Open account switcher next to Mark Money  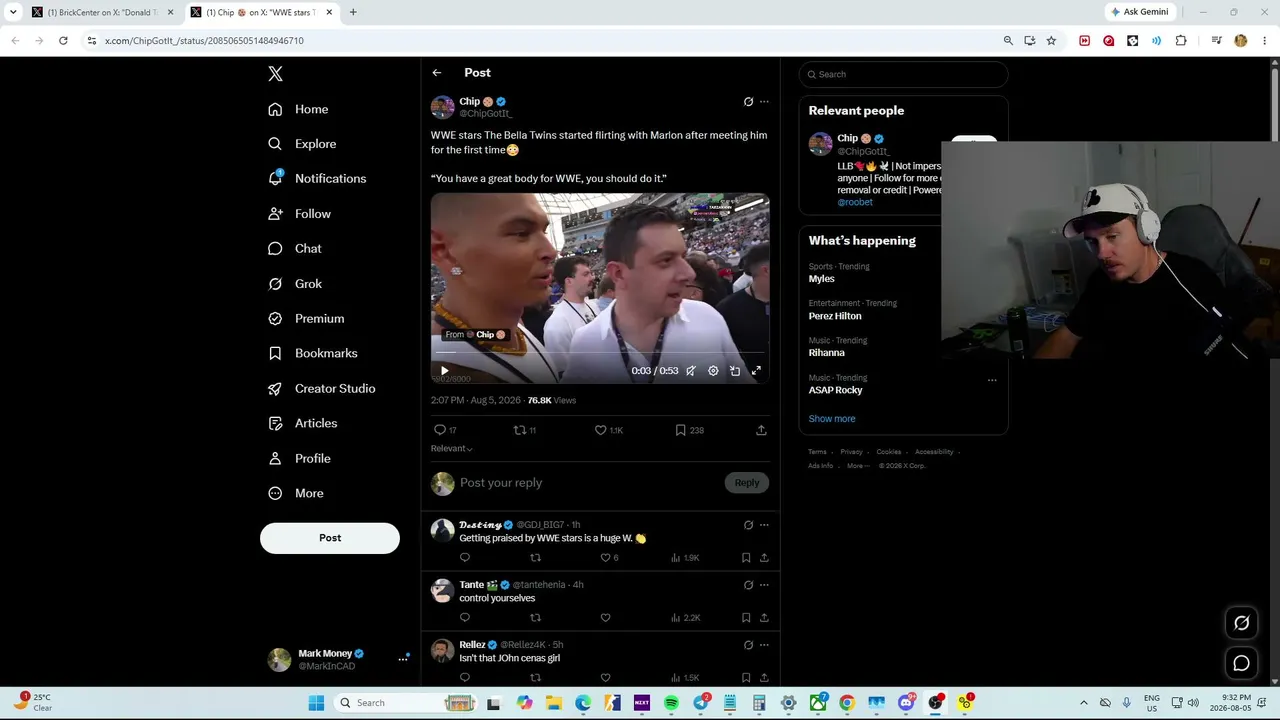coord(403,659)
